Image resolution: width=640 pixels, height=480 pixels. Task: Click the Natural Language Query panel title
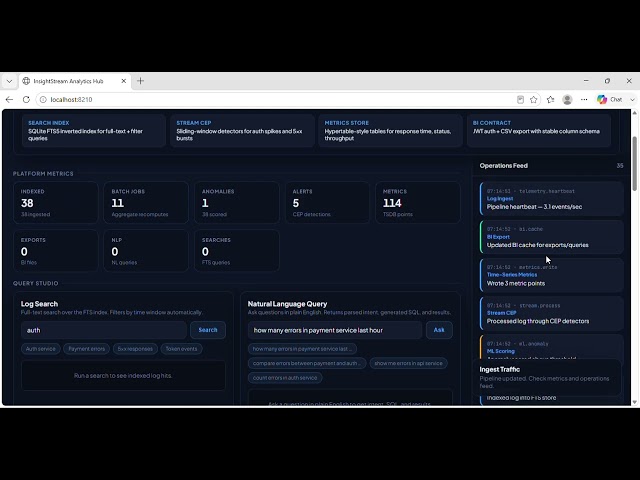(x=287, y=304)
